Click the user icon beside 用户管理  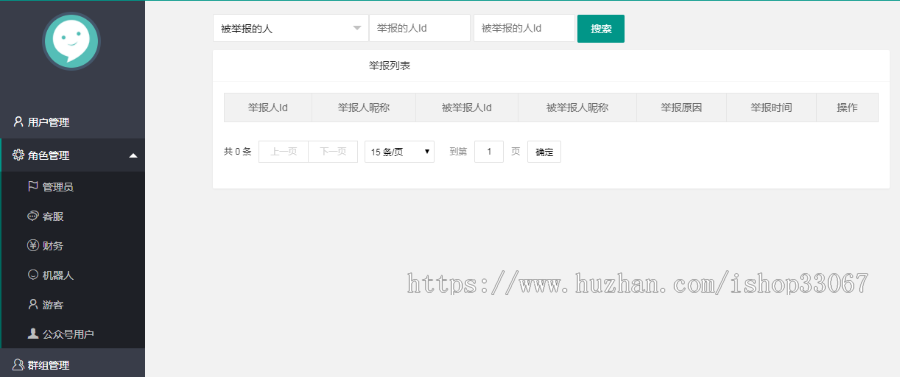point(18,122)
